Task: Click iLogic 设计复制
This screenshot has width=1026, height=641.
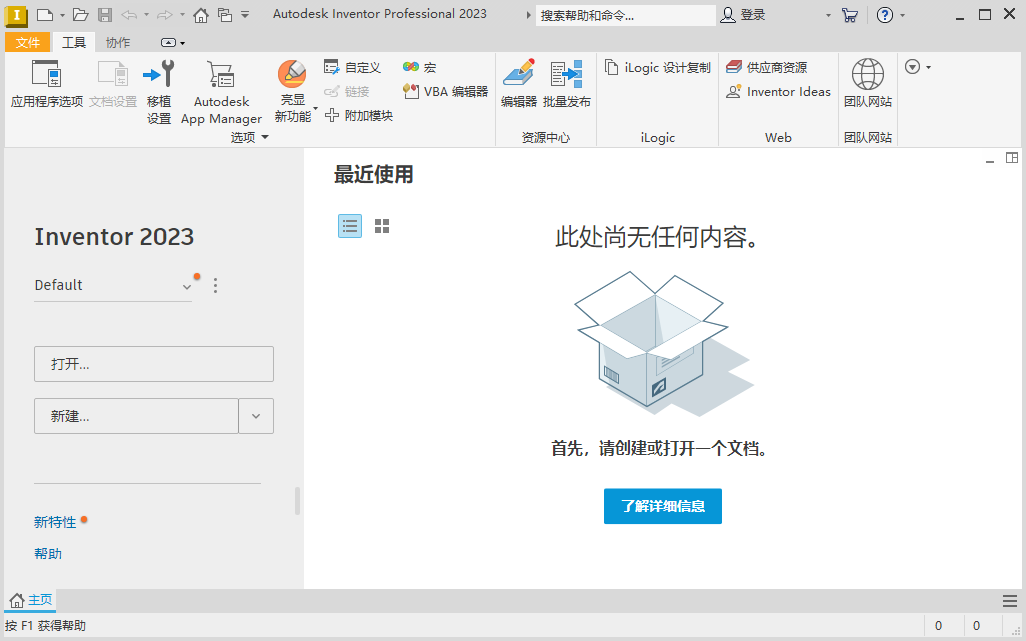Action: pos(657,67)
